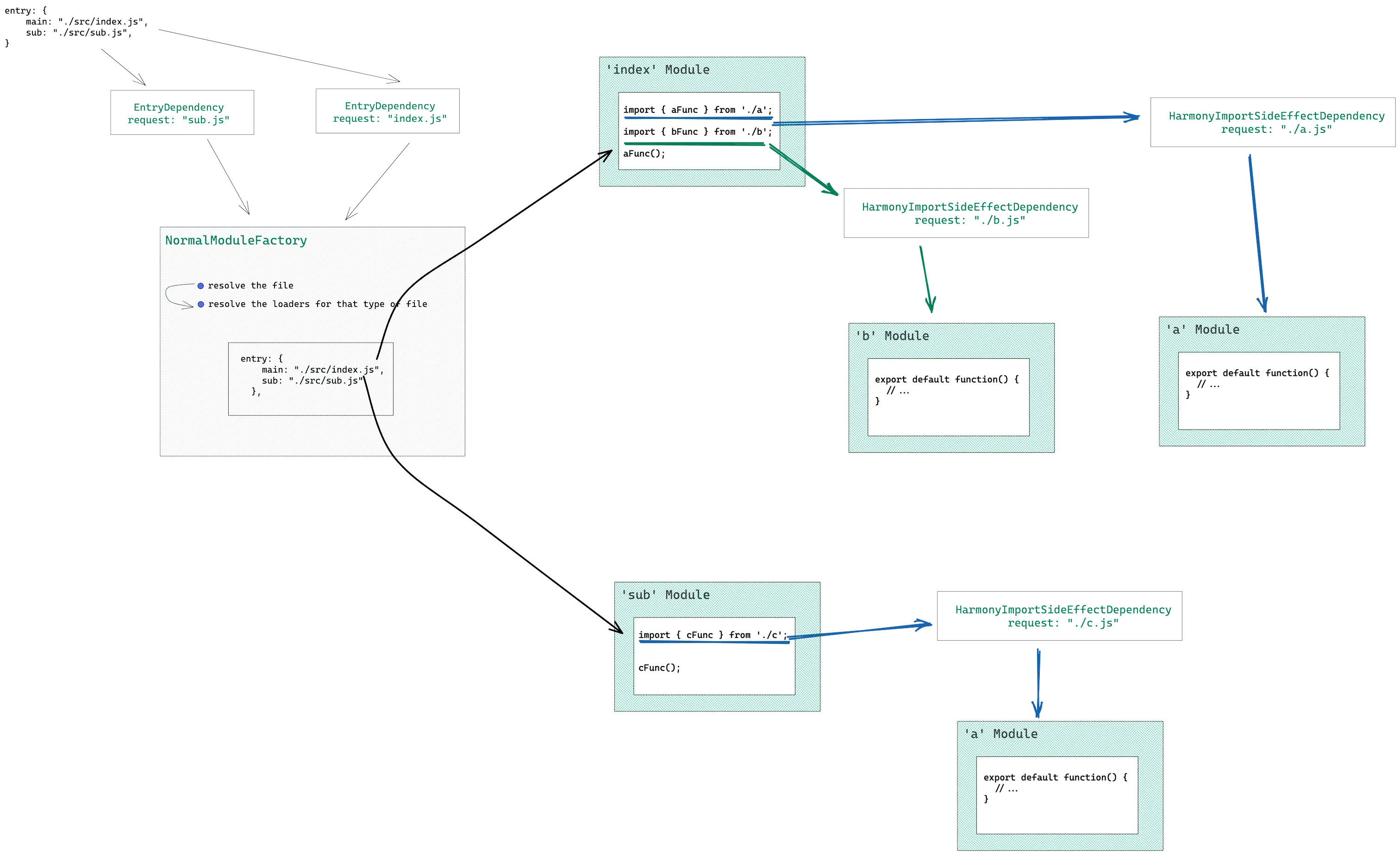Click the "'index' Module" title
Viewport: 1400px width, 855px height.
(658, 70)
